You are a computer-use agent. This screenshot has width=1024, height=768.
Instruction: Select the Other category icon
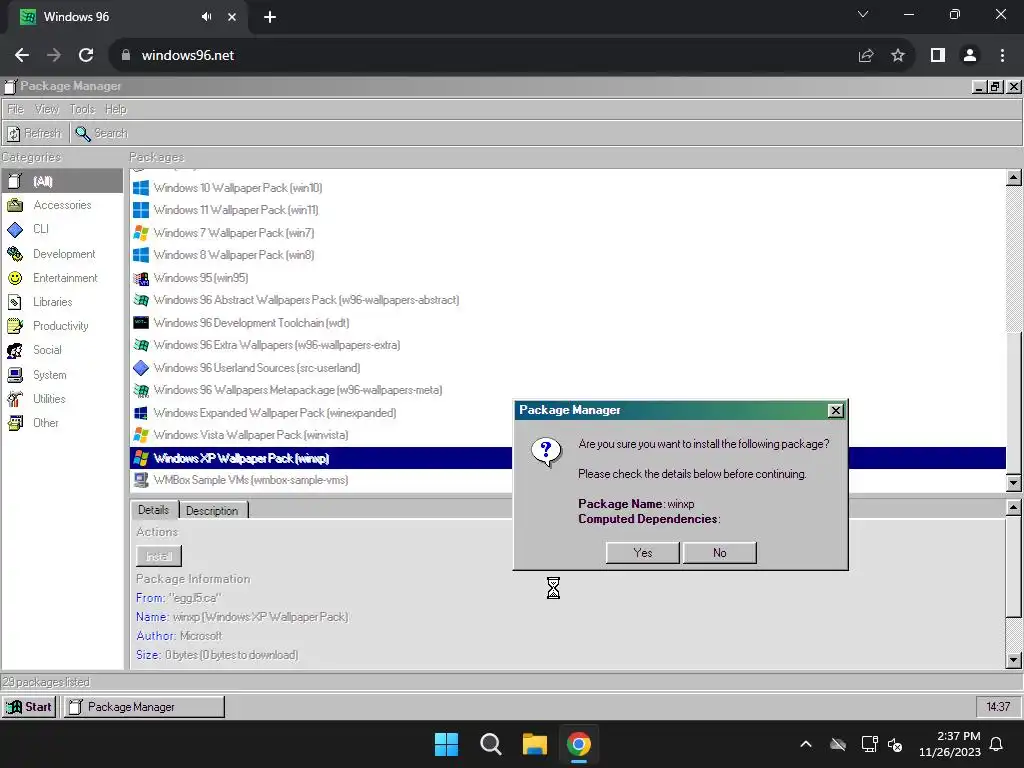pos(14,423)
